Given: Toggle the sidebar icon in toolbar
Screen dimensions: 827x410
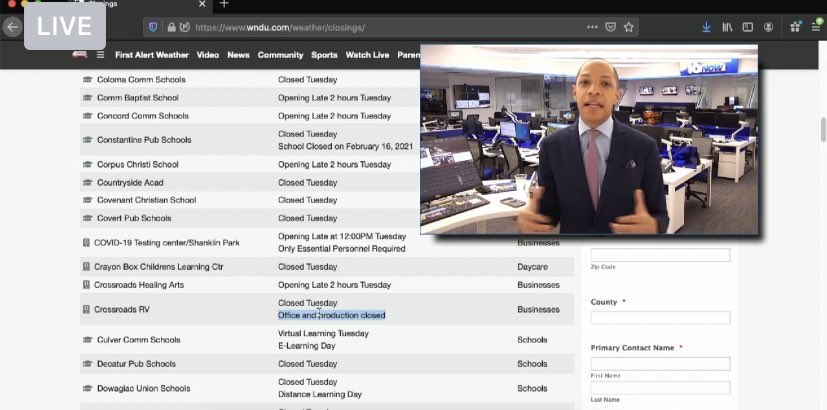Looking at the screenshot, I should coord(747,27).
